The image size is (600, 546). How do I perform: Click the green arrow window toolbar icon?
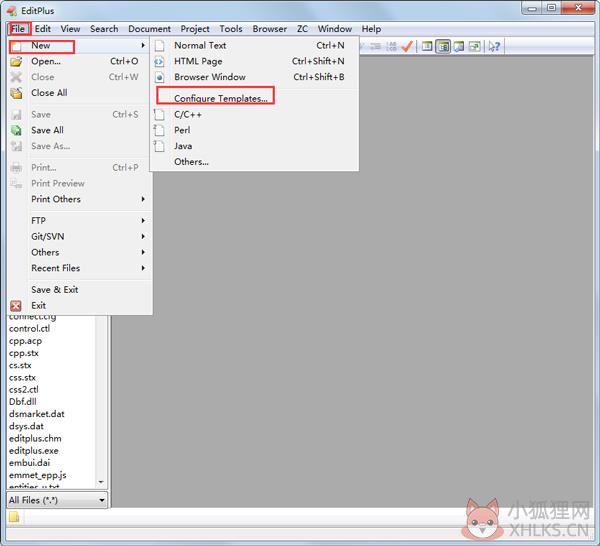(474, 47)
